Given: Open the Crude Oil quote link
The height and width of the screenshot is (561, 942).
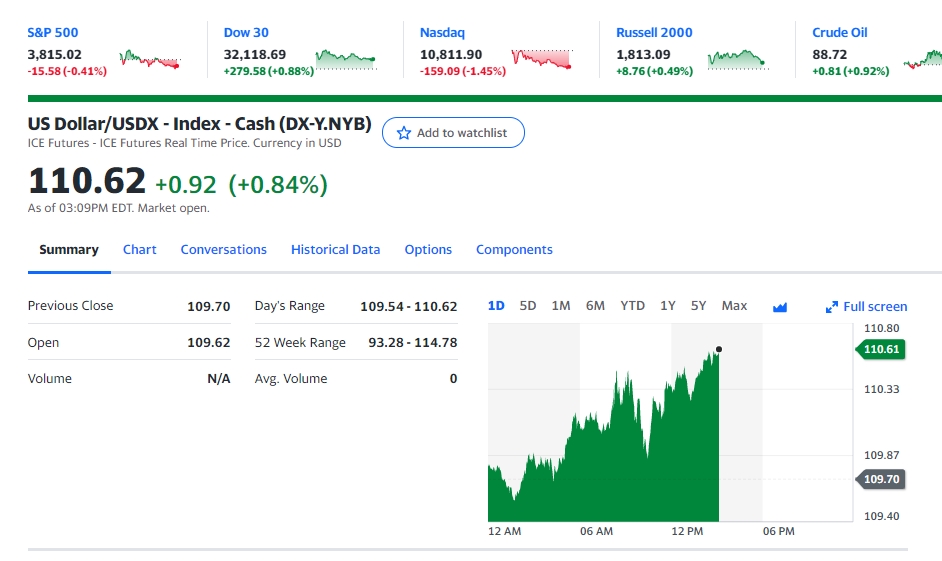Looking at the screenshot, I should (x=840, y=33).
